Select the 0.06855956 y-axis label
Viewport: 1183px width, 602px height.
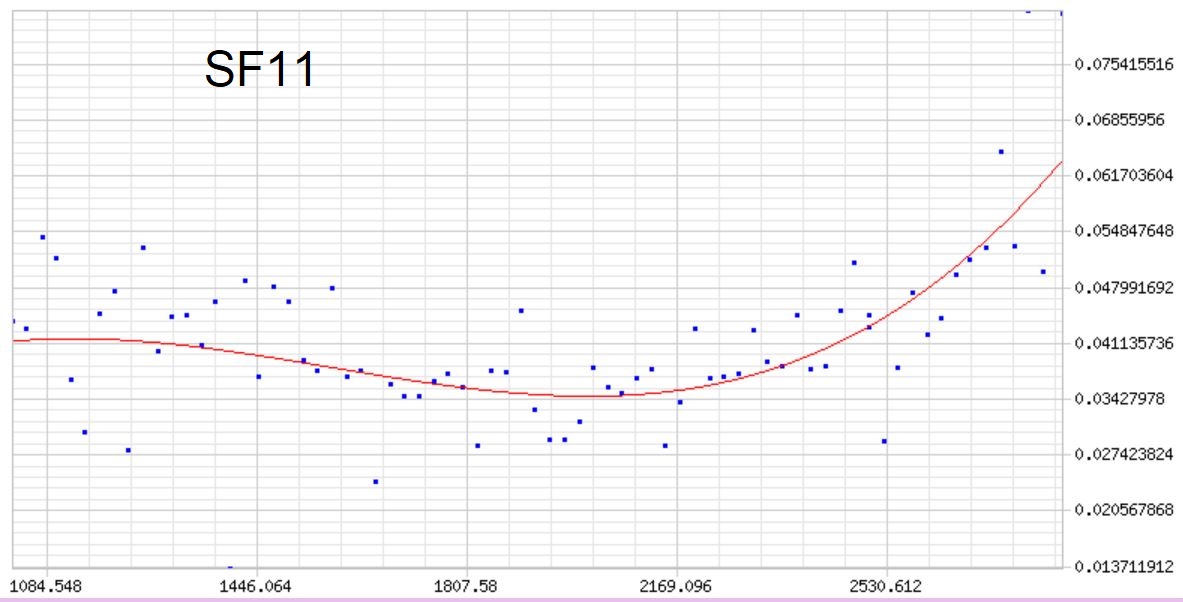pos(1120,120)
